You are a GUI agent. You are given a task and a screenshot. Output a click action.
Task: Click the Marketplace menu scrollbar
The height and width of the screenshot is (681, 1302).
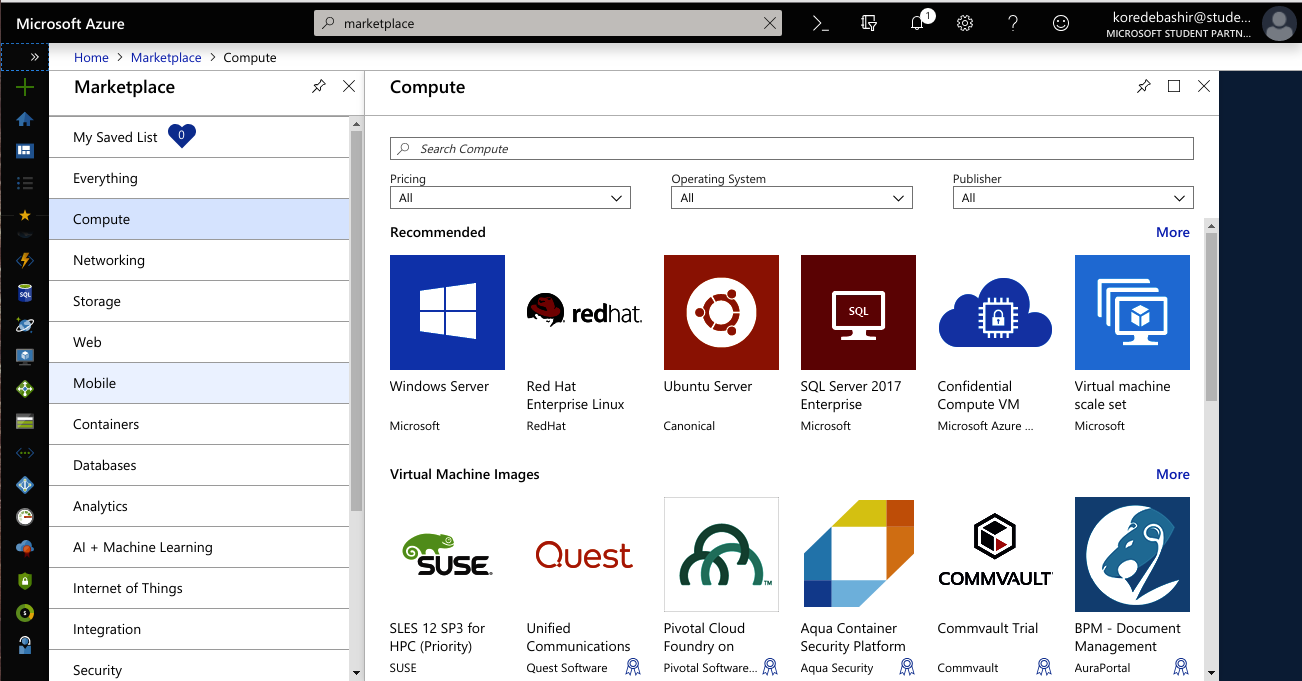tap(356, 320)
